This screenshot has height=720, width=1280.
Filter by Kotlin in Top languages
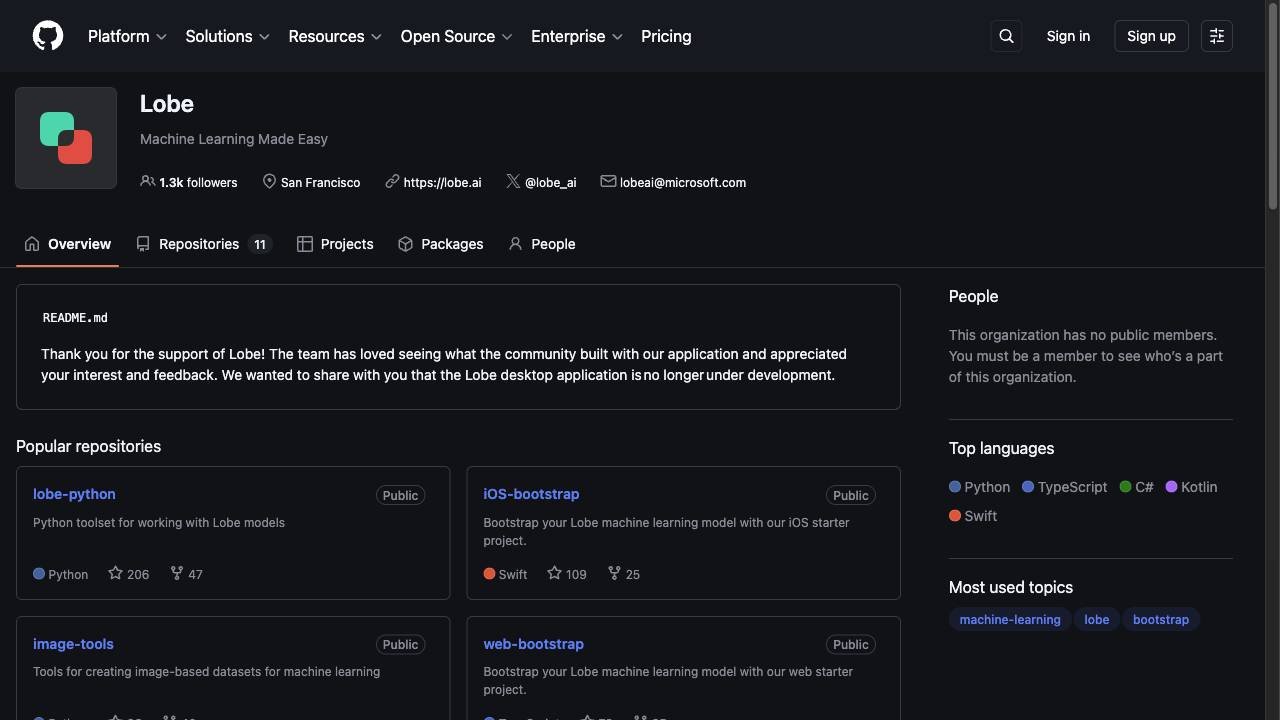(1191, 487)
